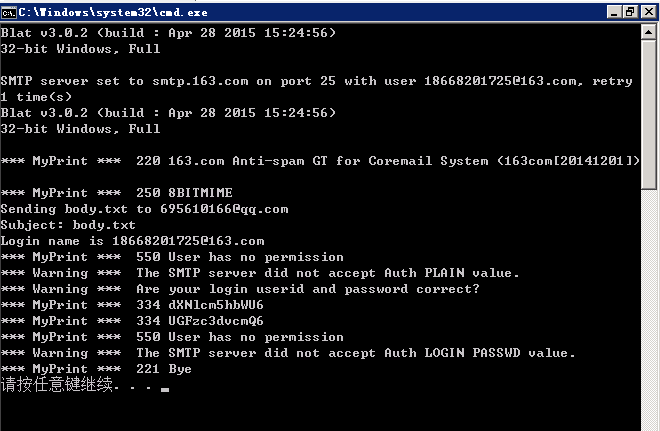The height and width of the screenshot is (431, 660).
Task: Click the 'Auth LOGIN PASSWD value' warning line
Action: 288,353
